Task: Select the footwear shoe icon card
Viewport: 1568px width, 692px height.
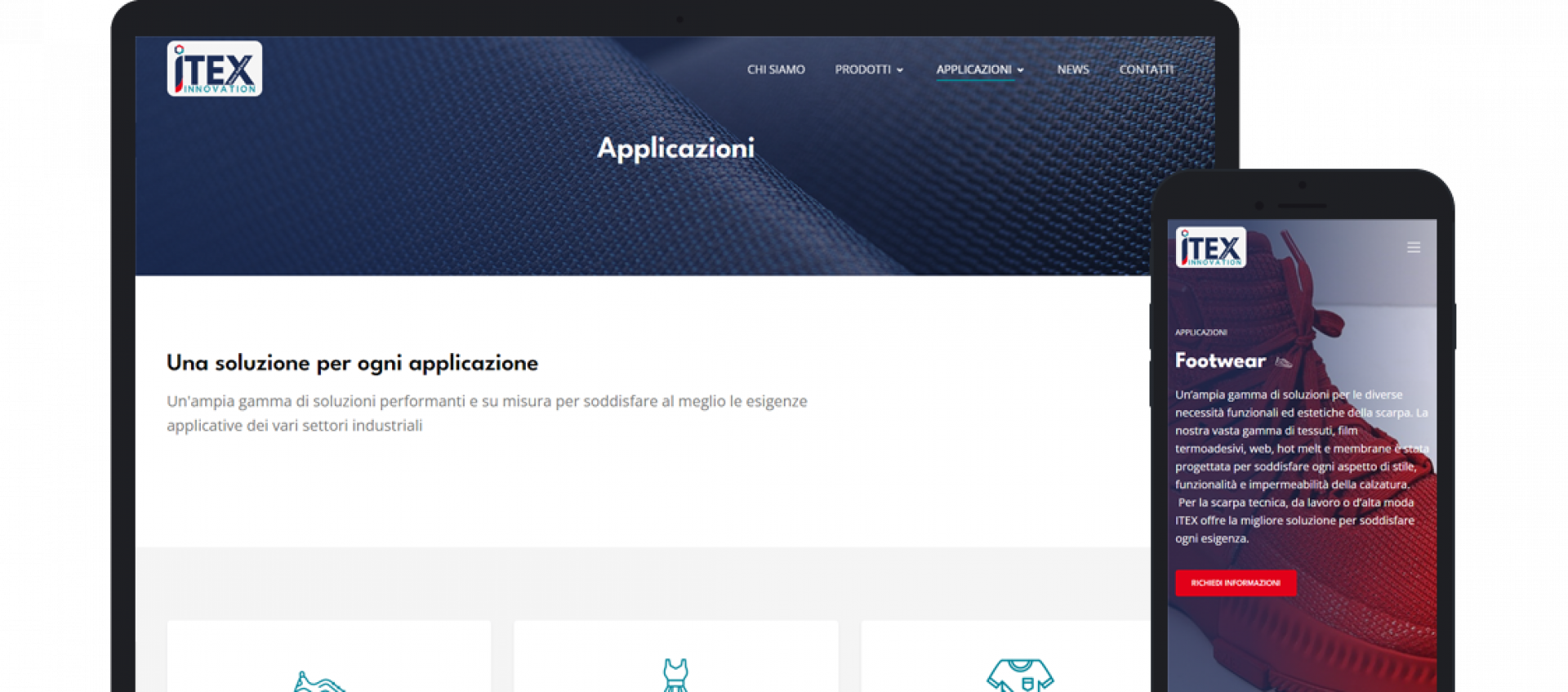Action: (329, 656)
